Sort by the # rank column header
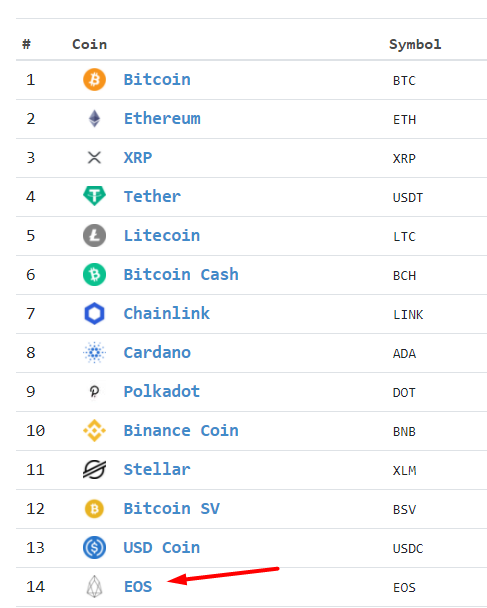Screen dimensions: 487x608 [26, 44]
